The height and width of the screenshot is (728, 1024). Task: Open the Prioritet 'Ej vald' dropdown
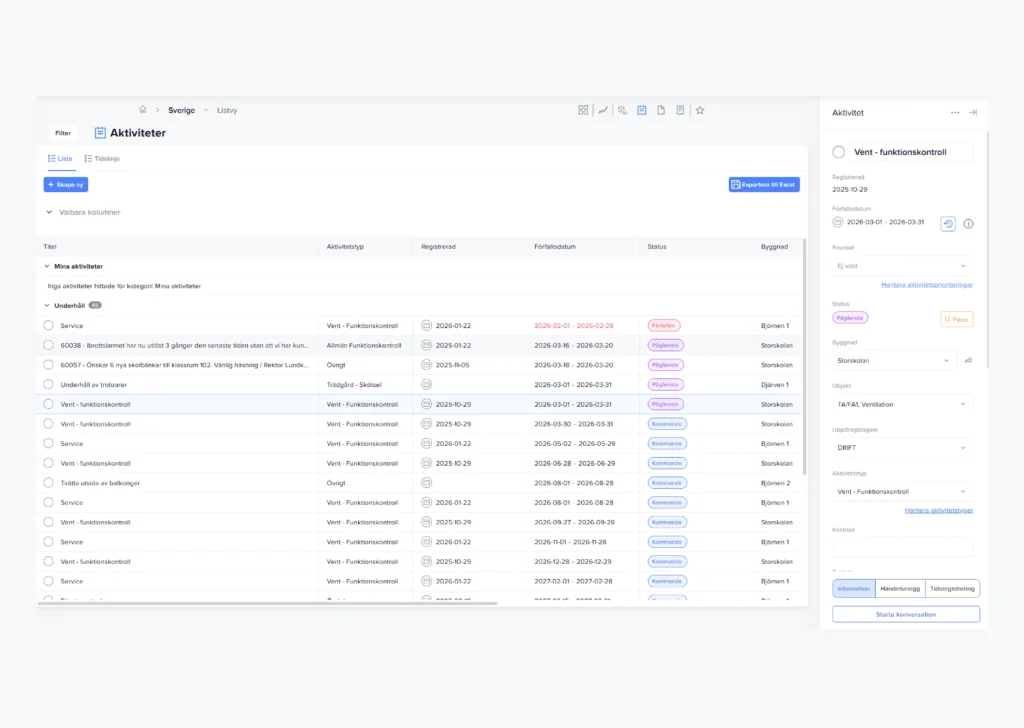point(902,266)
